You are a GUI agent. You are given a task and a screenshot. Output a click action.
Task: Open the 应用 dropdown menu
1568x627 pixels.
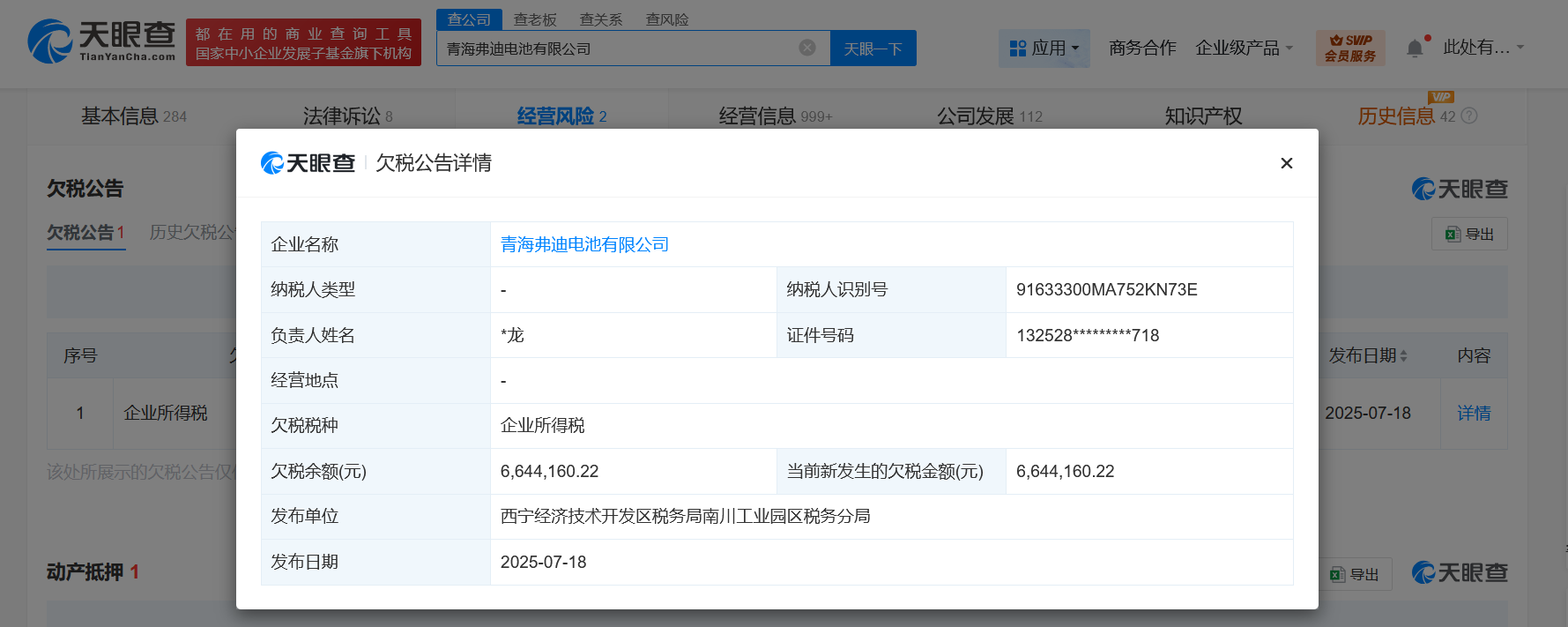tap(1044, 48)
